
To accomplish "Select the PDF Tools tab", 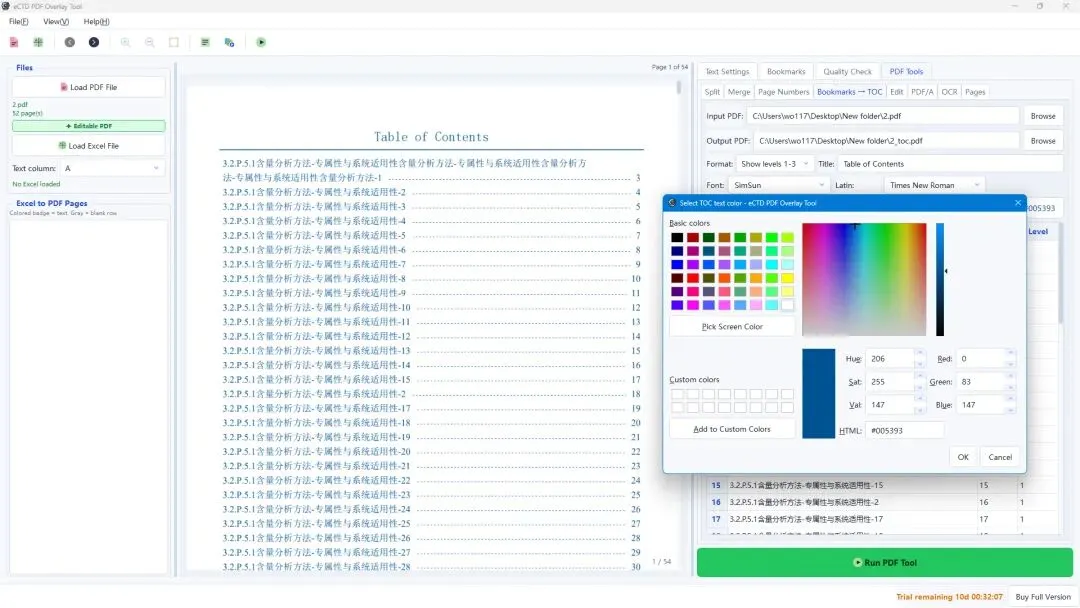I will pos(906,72).
